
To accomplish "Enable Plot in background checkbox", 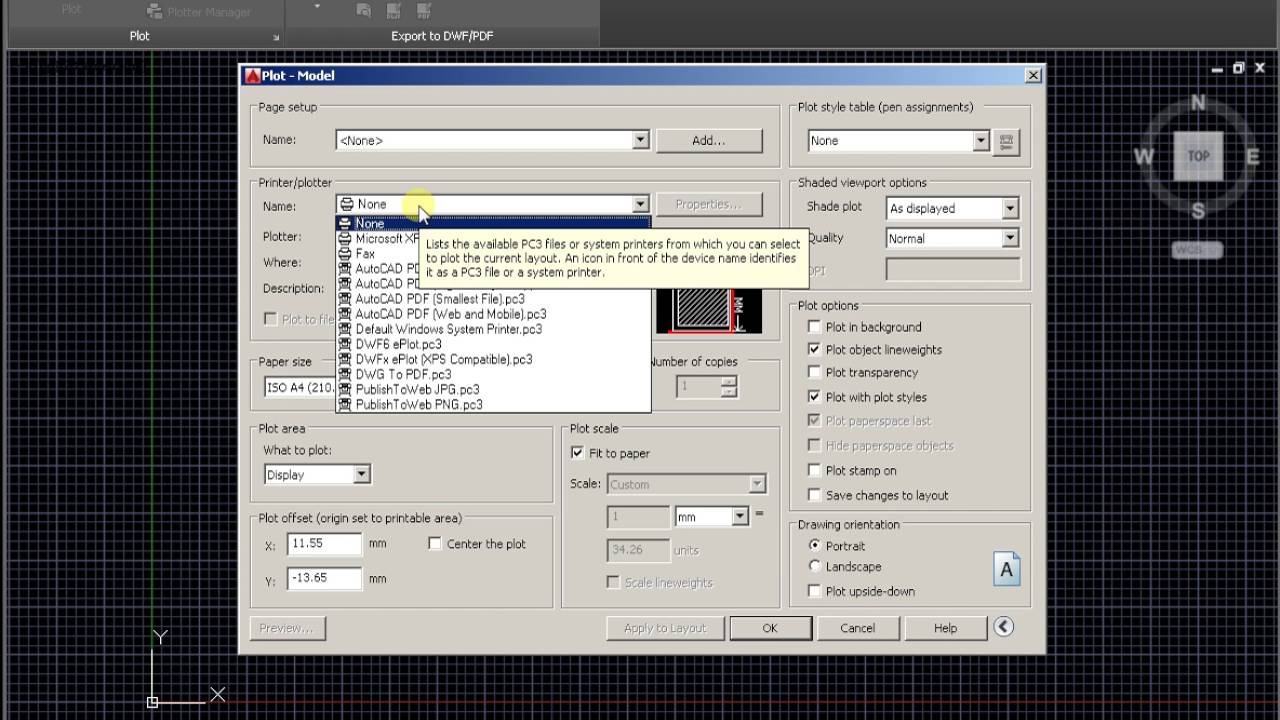I will [814, 326].
